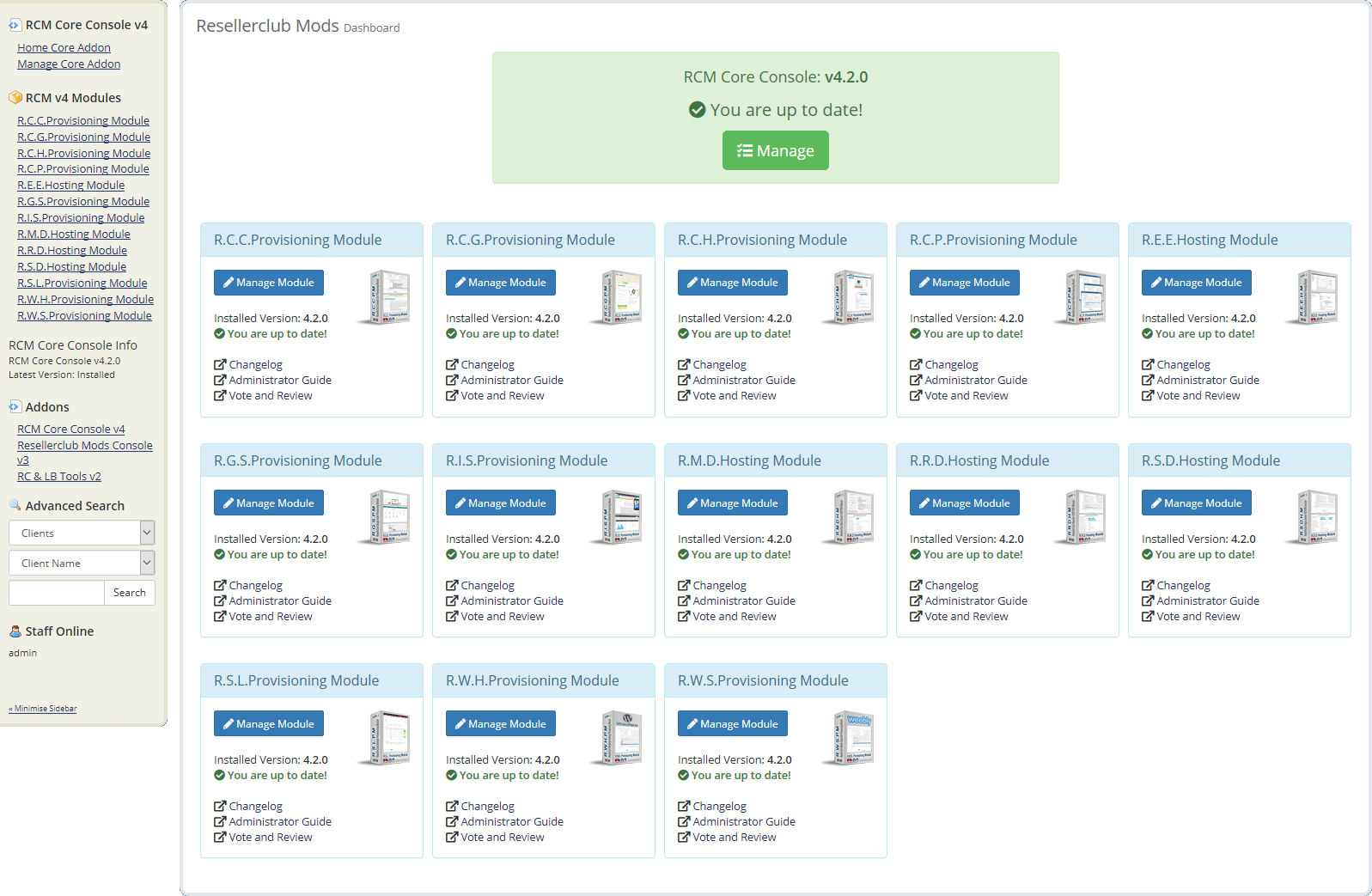
Task: Click Manage Module for R.C.G.Provisioning Module
Action: click(x=501, y=283)
